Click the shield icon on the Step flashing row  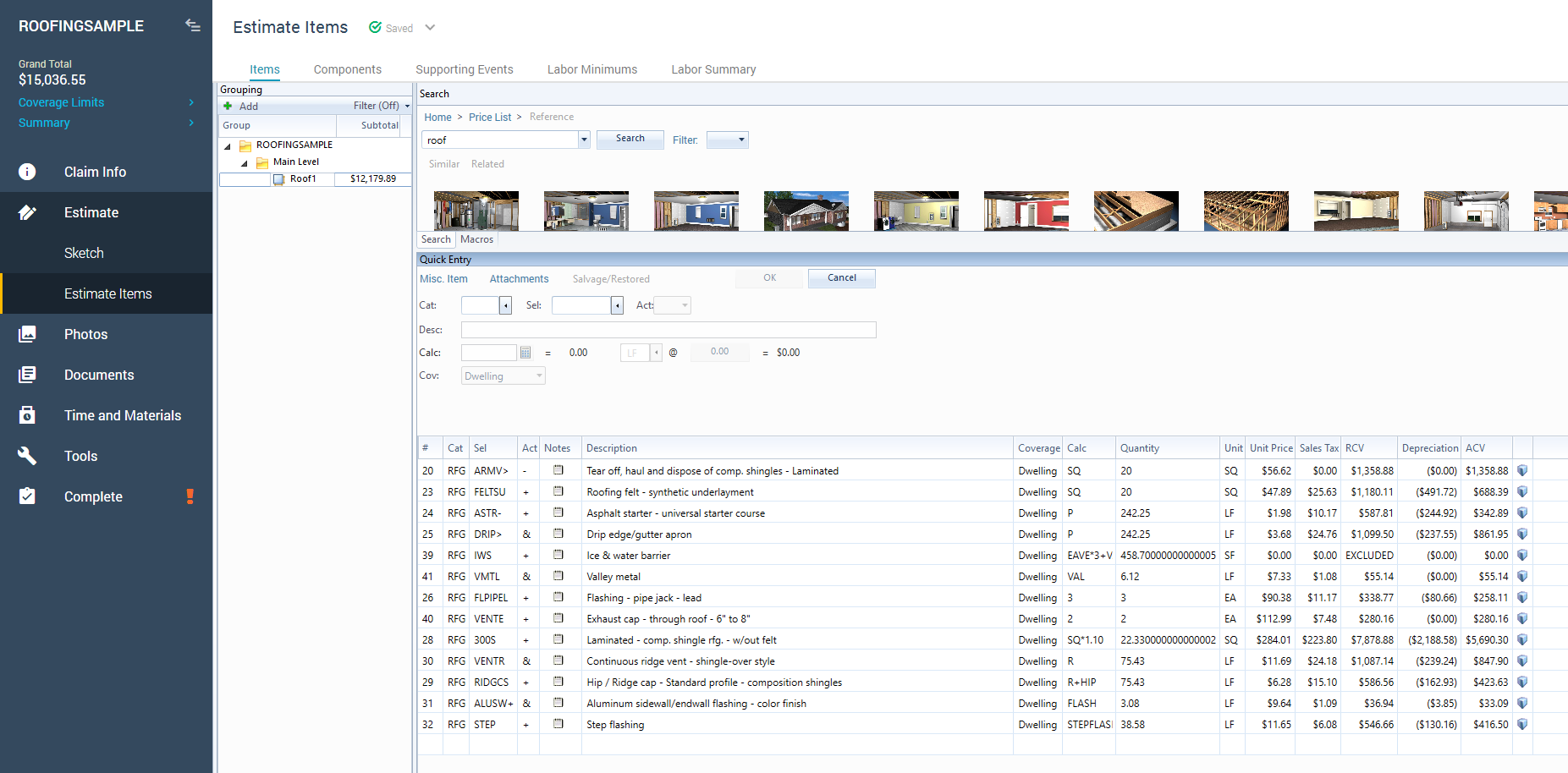click(1522, 725)
